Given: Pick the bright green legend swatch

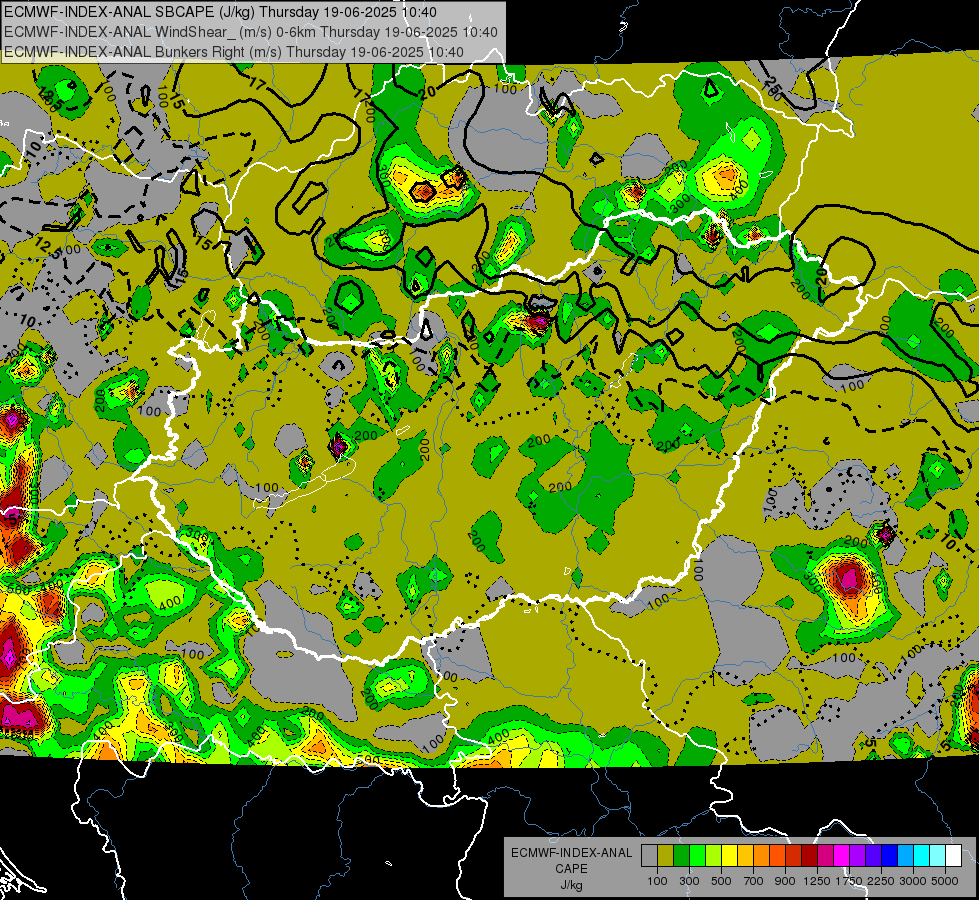Looking at the screenshot, I should click(697, 856).
